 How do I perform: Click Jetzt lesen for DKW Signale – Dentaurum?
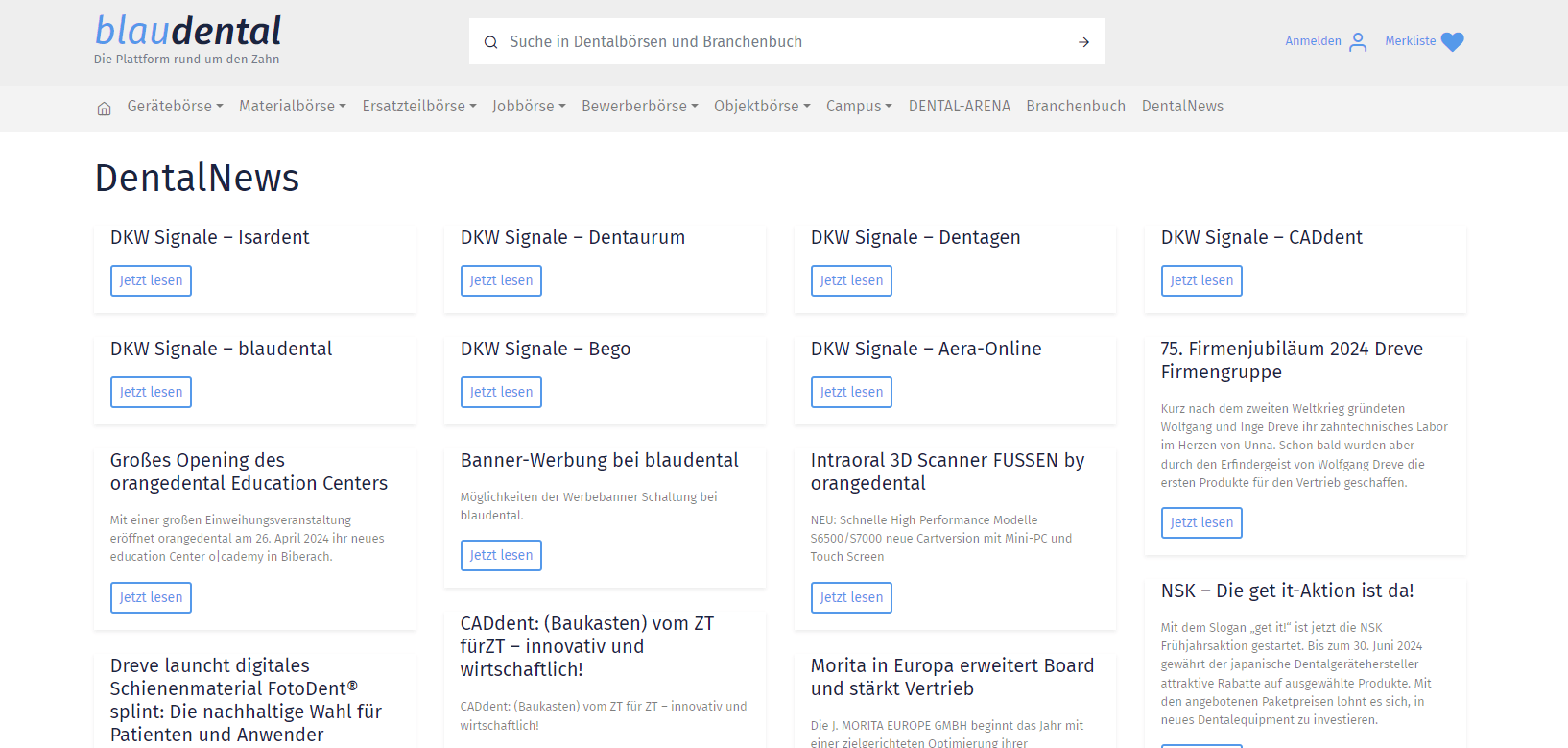point(501,280)
